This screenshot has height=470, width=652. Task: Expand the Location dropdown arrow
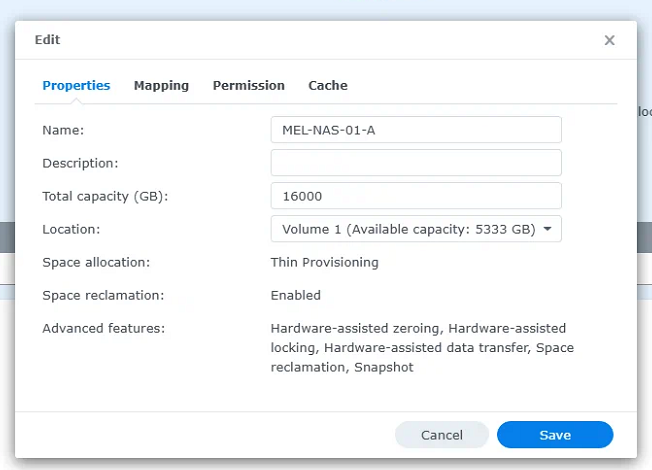pos(547,229)
